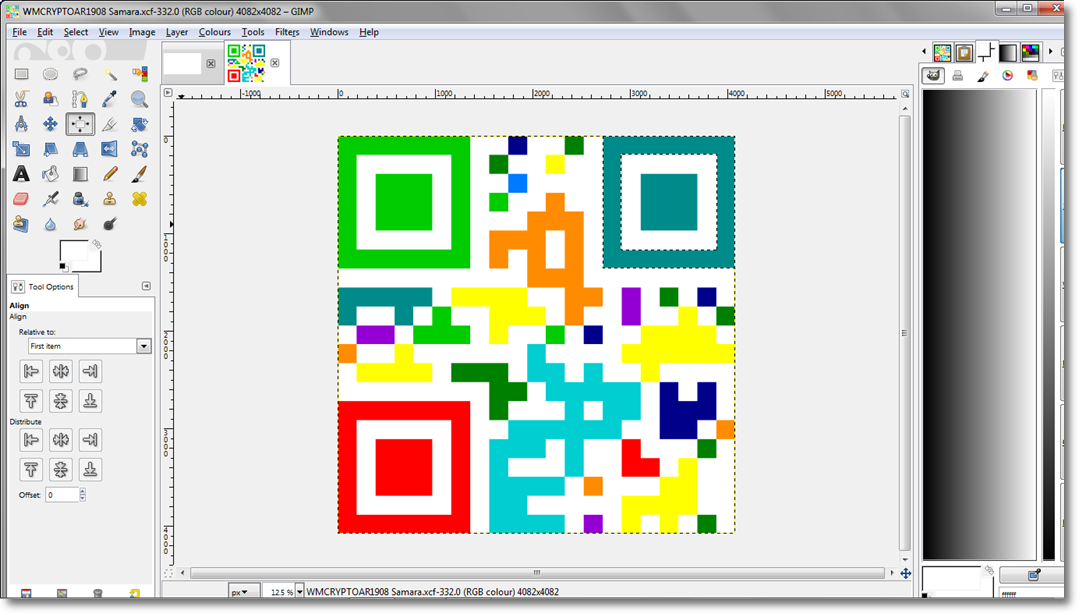Viewport: 1080px width, 615px height.
Task: Select the Zoom magnifier tool
Action: [x=139, y=99]
